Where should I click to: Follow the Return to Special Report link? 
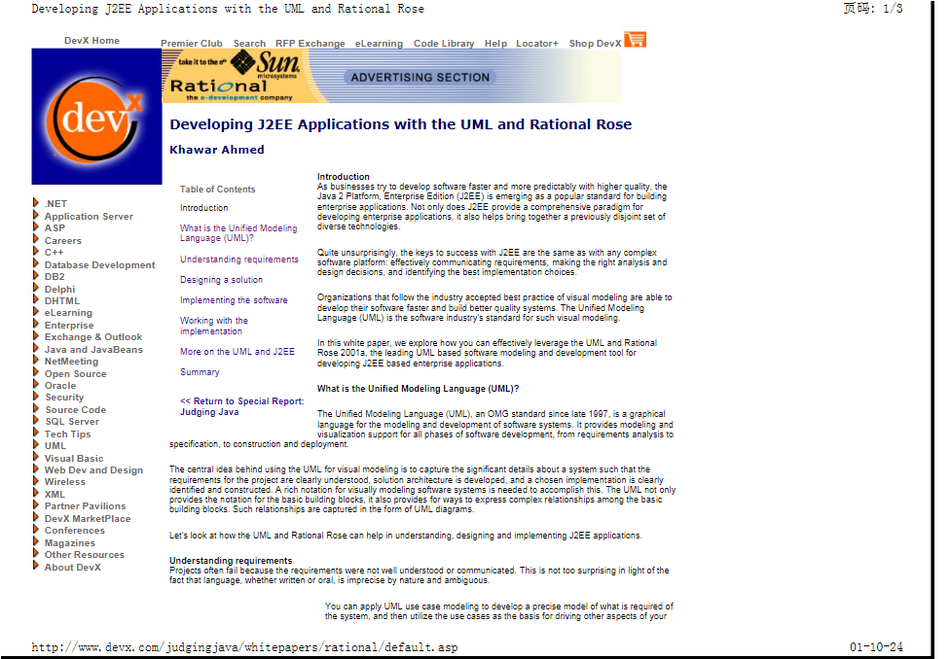pyautogui.click(x=241, y=401)
